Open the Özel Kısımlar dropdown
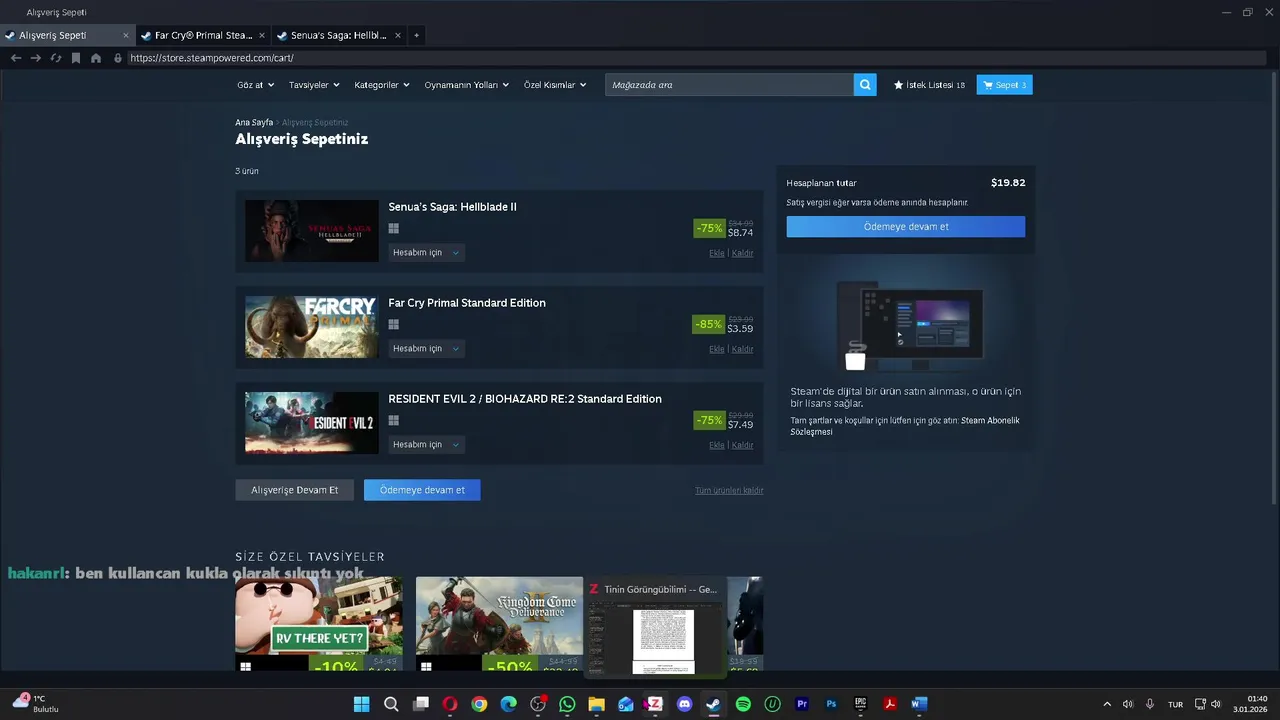1280x720 pixels. 555,85
